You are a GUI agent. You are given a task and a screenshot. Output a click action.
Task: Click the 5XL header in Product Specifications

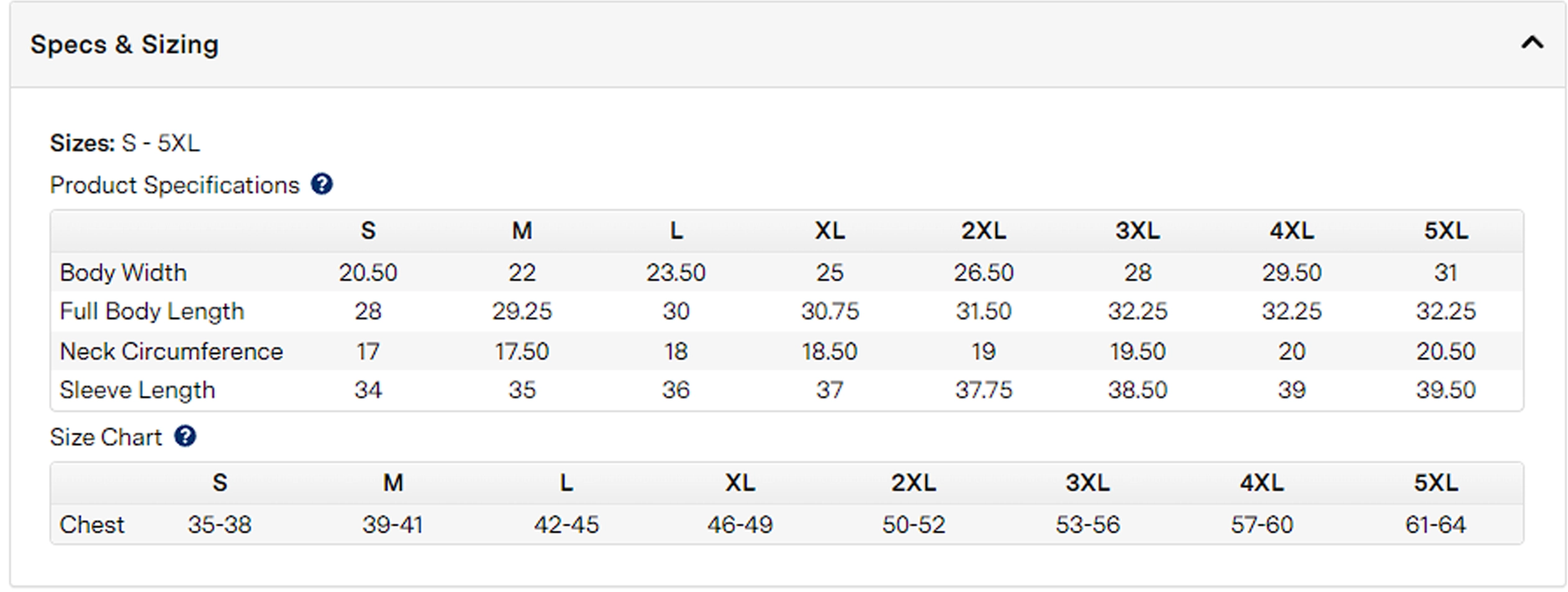(1446, 231)
